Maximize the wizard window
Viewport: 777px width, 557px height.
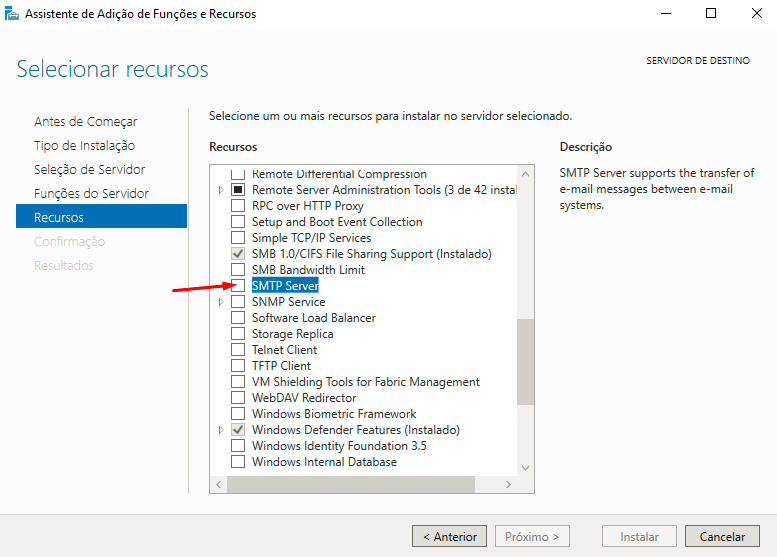pyautogui.click(x=711, y=13)
